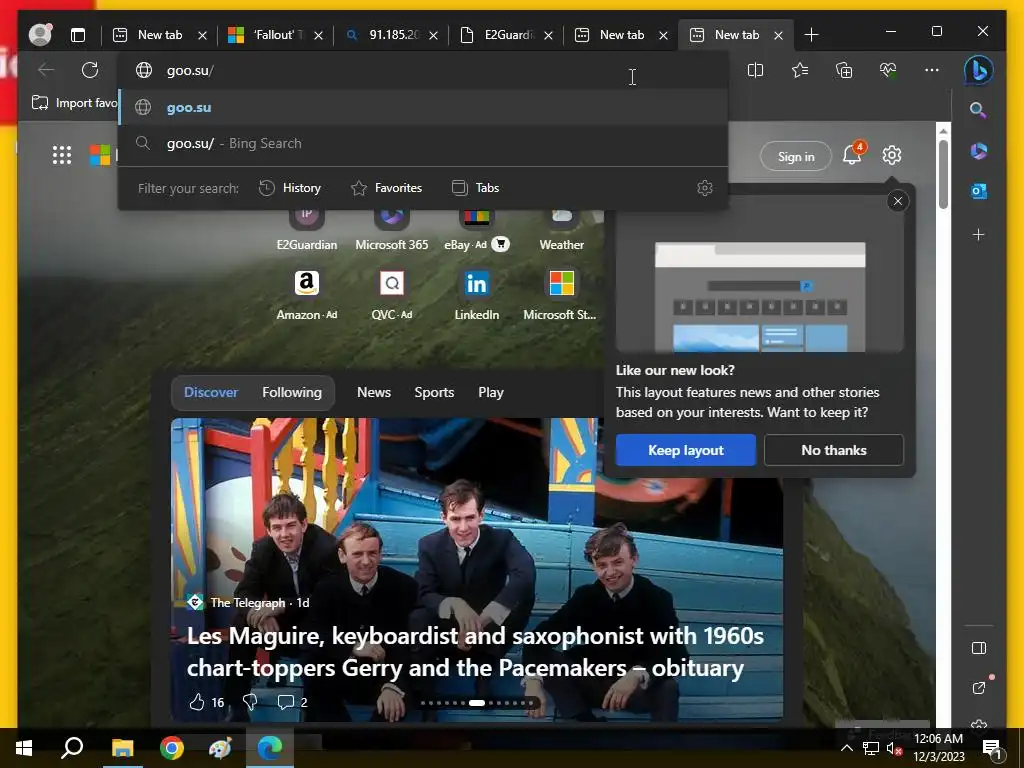Open the Amazon quick link tile

click(306, 295)
